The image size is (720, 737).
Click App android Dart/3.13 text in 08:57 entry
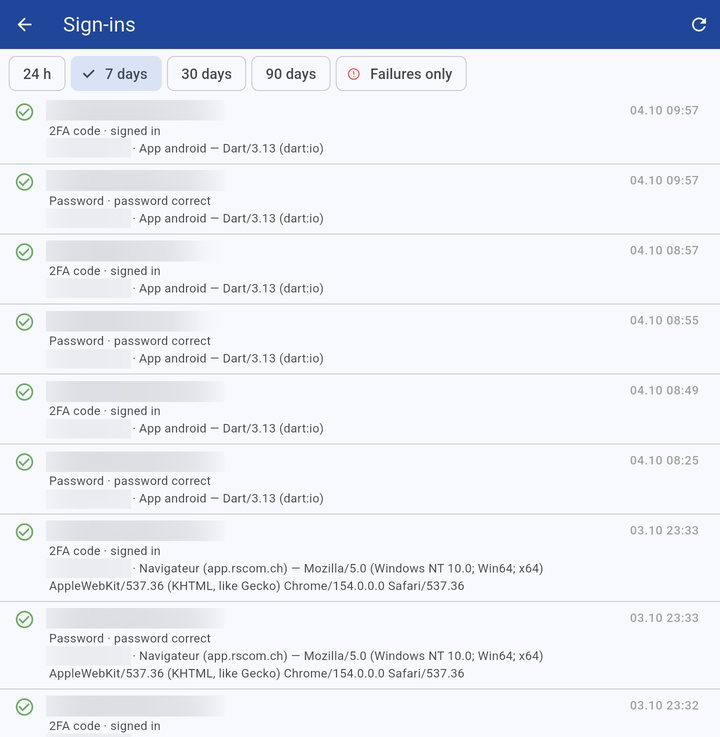[x=231, y=288]
